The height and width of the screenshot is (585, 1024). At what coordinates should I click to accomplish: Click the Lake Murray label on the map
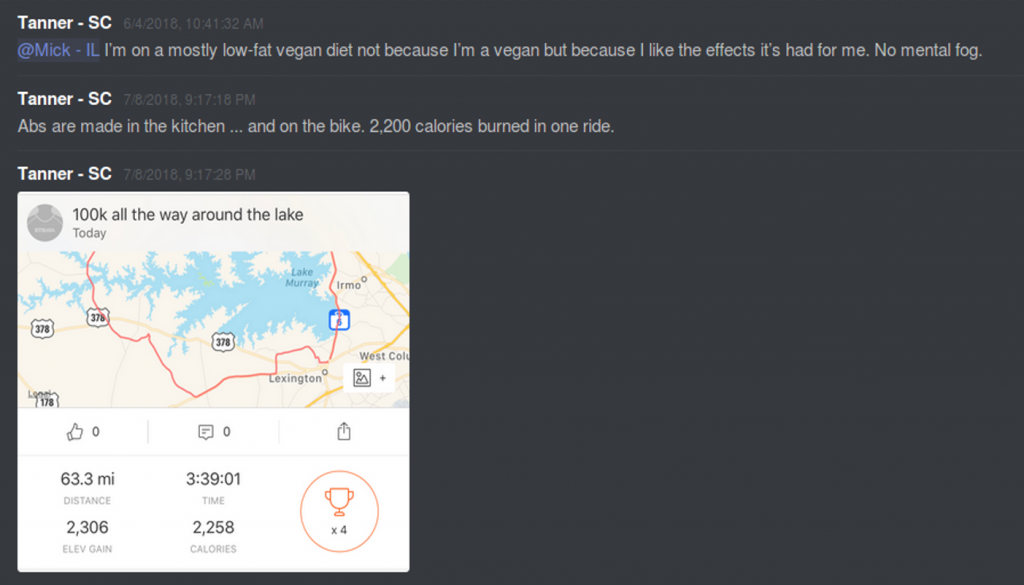pos(302,278)
